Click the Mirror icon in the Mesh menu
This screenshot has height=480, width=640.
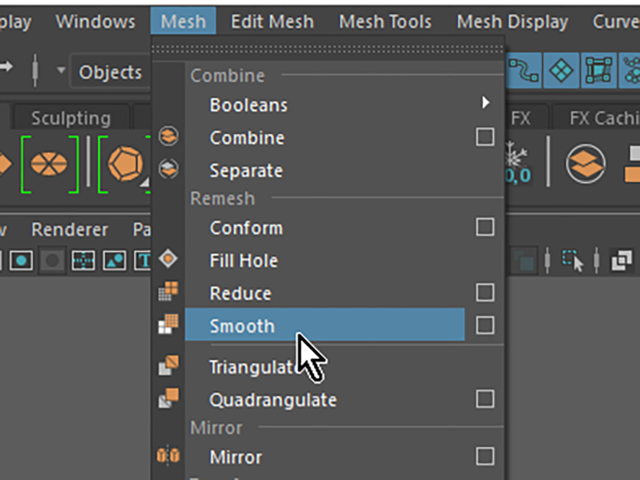tap(168, 456)
